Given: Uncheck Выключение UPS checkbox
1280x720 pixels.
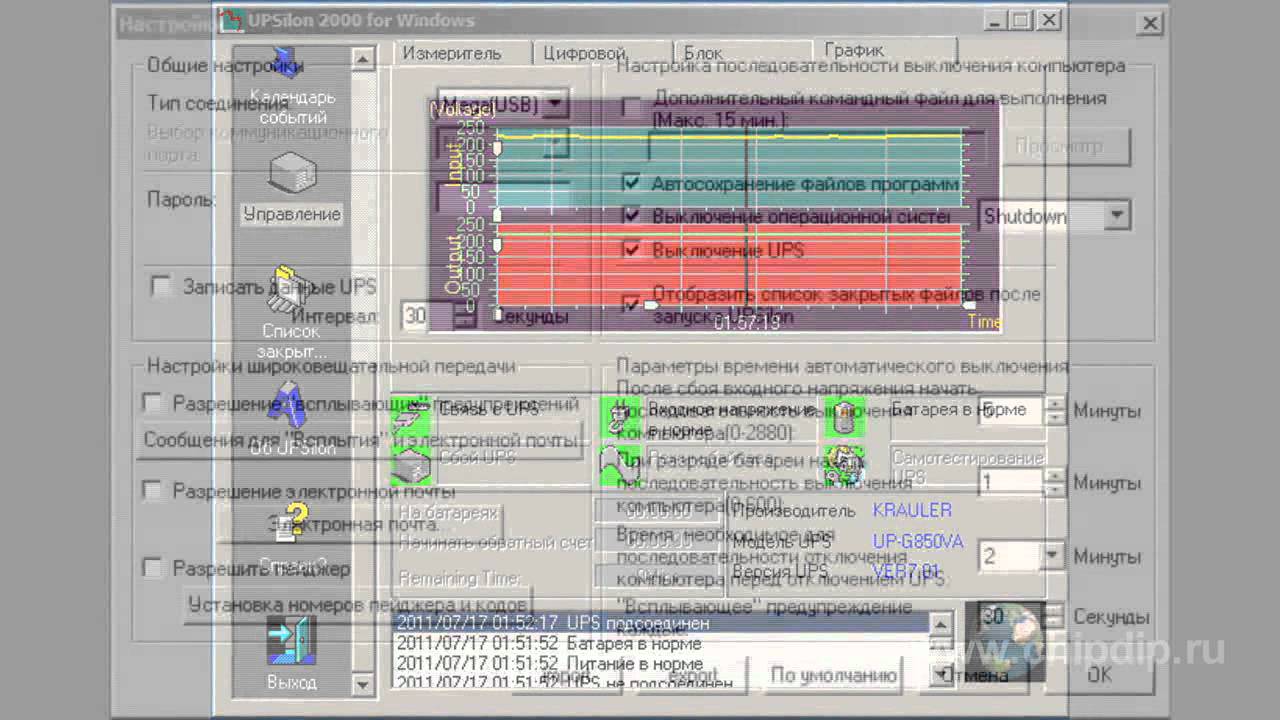Looking at the screenshot, I should coord(631,249).
